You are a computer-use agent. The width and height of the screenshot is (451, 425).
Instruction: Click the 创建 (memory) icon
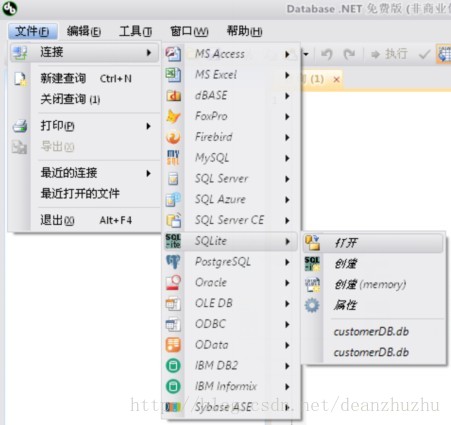(x=312, y=284)
